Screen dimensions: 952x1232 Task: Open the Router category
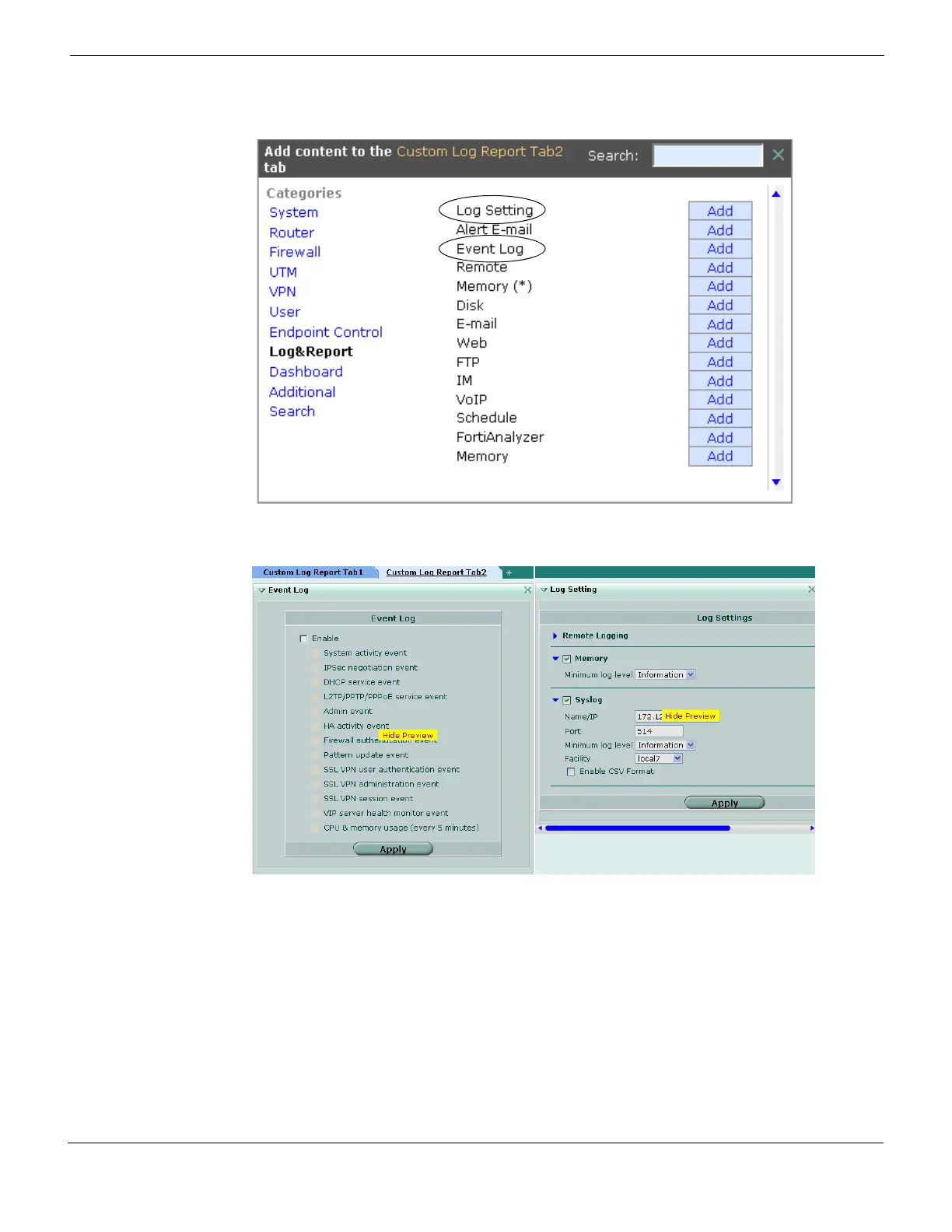tap(292, 233)
